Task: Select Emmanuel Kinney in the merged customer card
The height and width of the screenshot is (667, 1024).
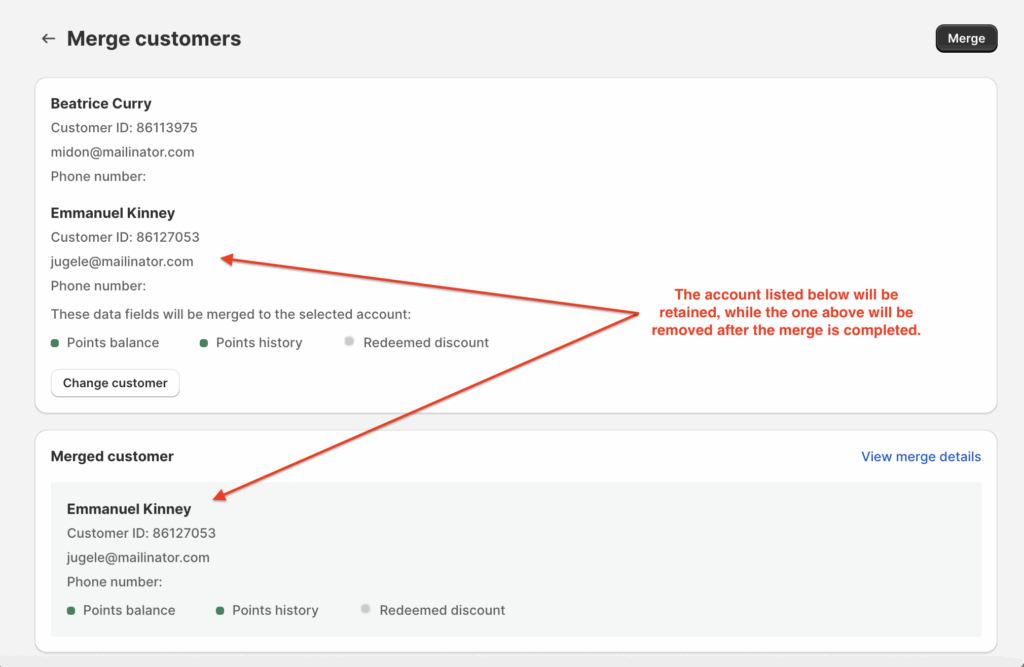Action: coord(128,509)
